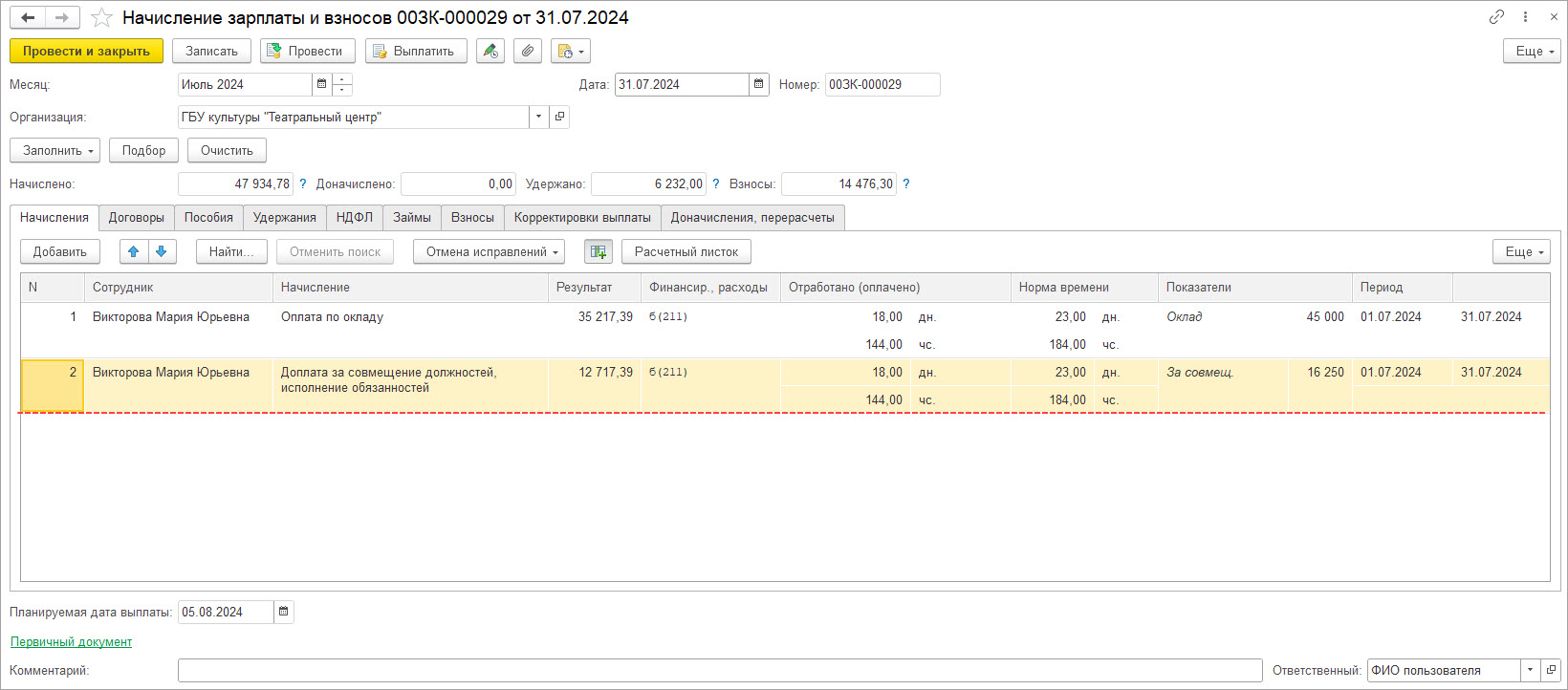Open the Доначисления, перерасчеты tab
Image resolution: width=1568 pixels, height=690 pixels.
[752, 217]
